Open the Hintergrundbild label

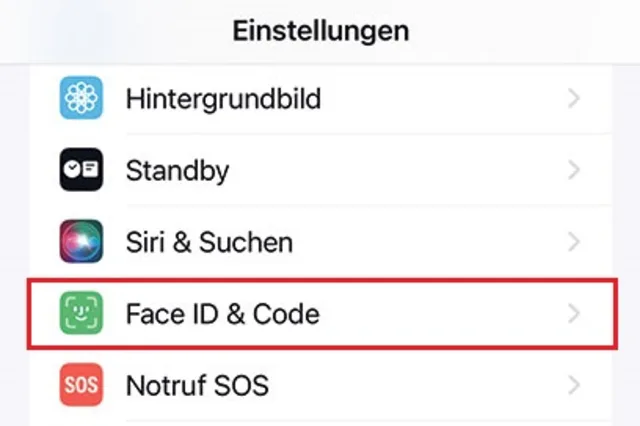[x=223, y=98]
